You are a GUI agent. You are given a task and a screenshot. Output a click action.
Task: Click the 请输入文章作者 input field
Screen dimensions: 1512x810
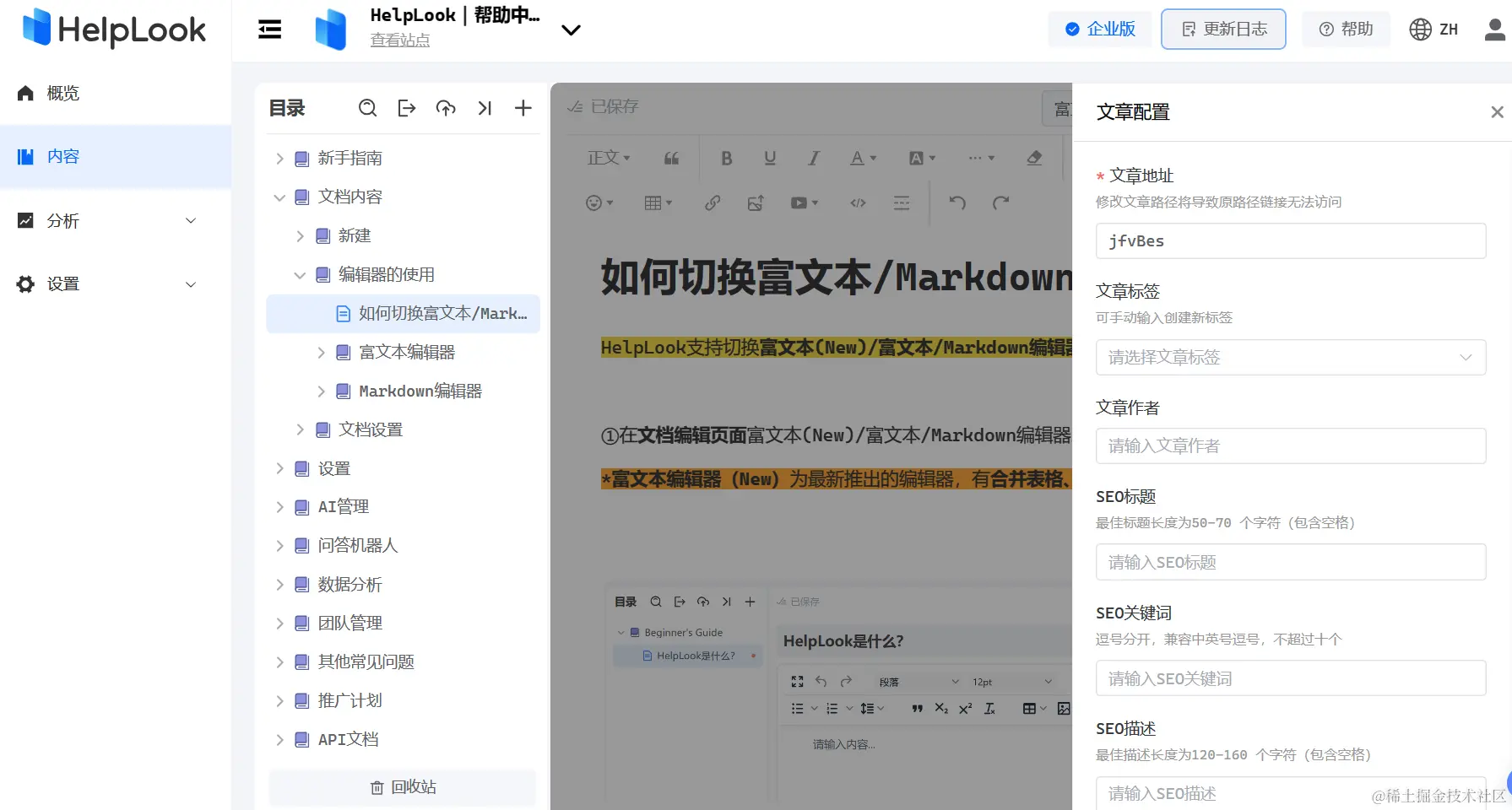(x=1291, y=445)
